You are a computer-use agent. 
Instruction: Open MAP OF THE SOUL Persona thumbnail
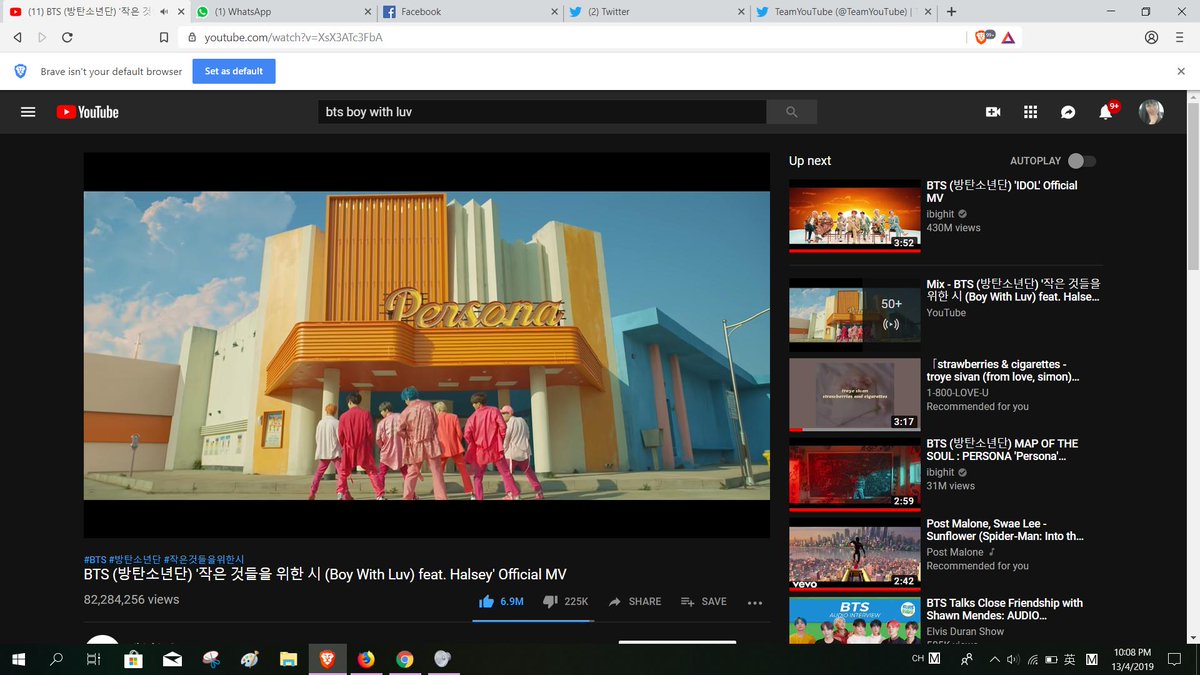pyautogui.click(x=855, y=474)
